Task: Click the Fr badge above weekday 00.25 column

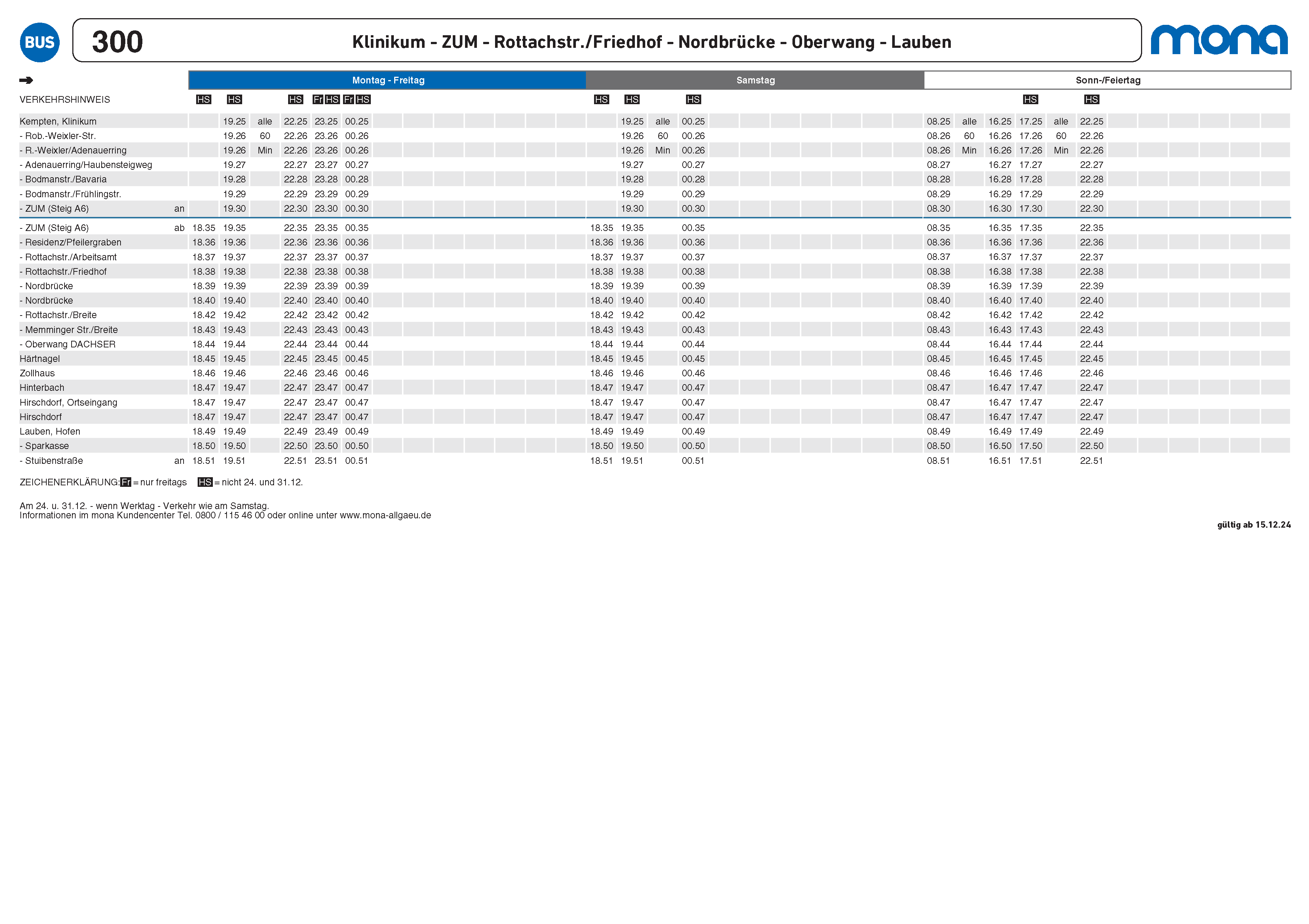Action: pos(349,99)
